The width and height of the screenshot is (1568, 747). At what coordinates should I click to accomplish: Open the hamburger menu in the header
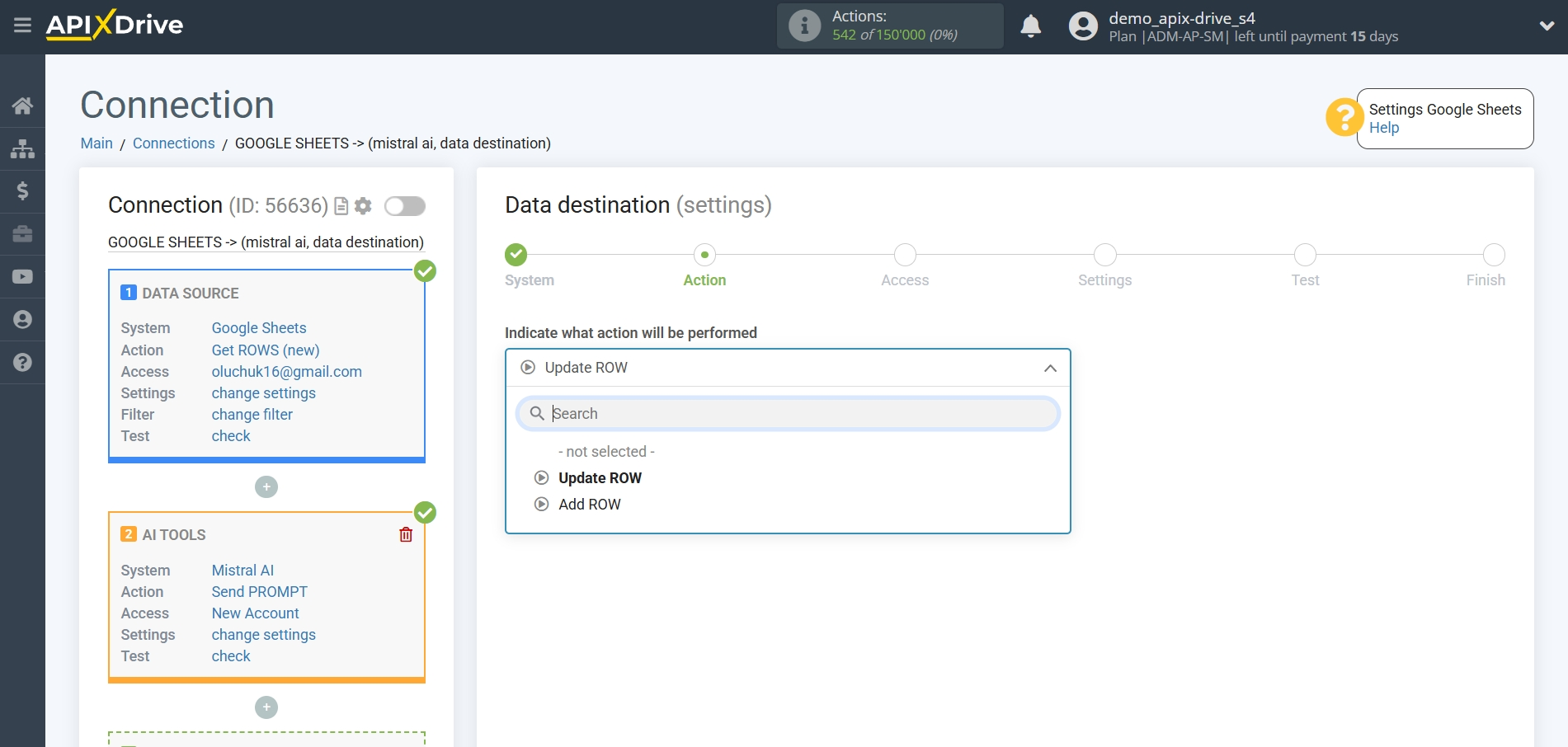coord(22,26)
